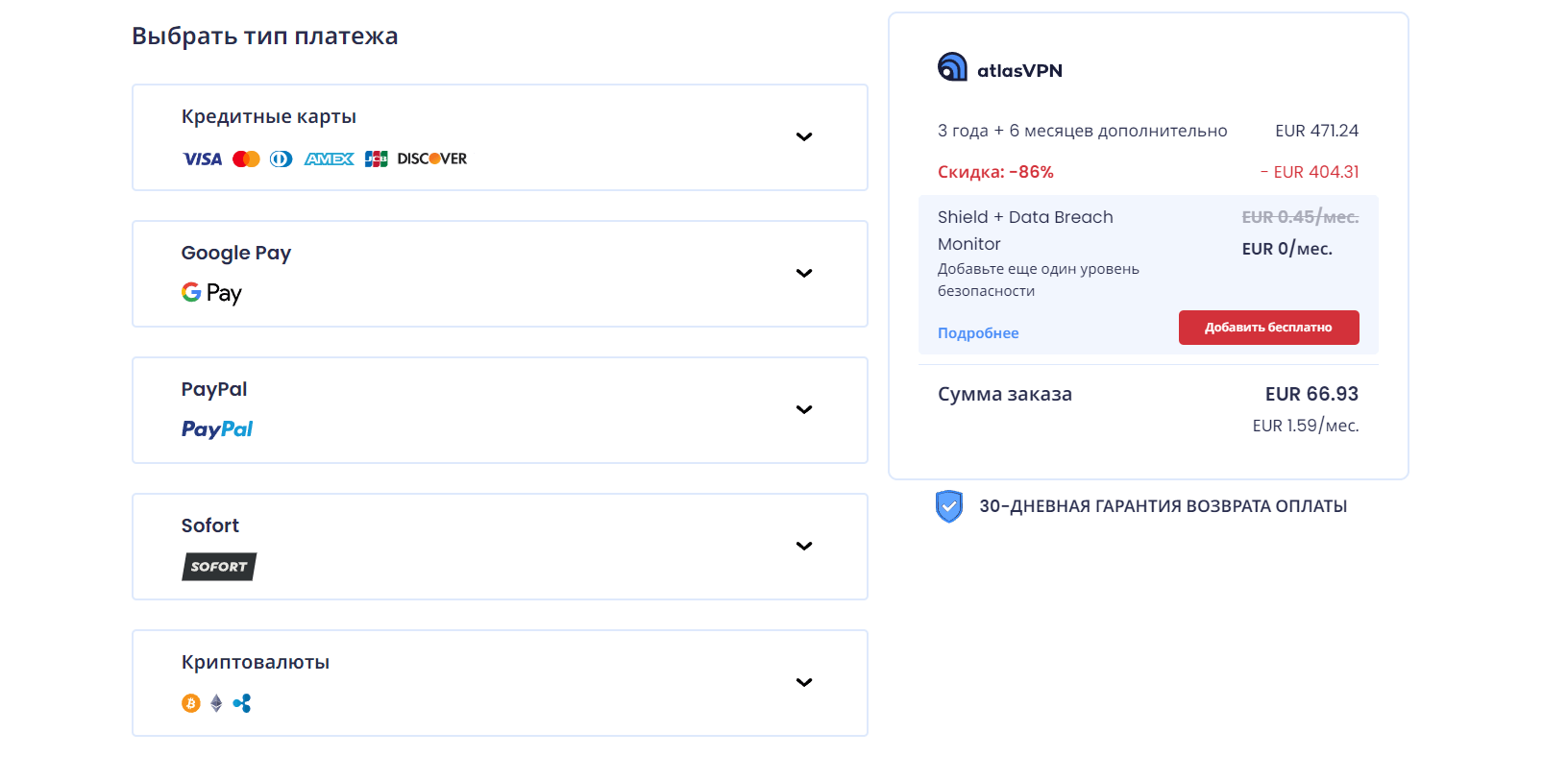
Task: Click the atlasVPN brand name
Action: [1019, 70]
